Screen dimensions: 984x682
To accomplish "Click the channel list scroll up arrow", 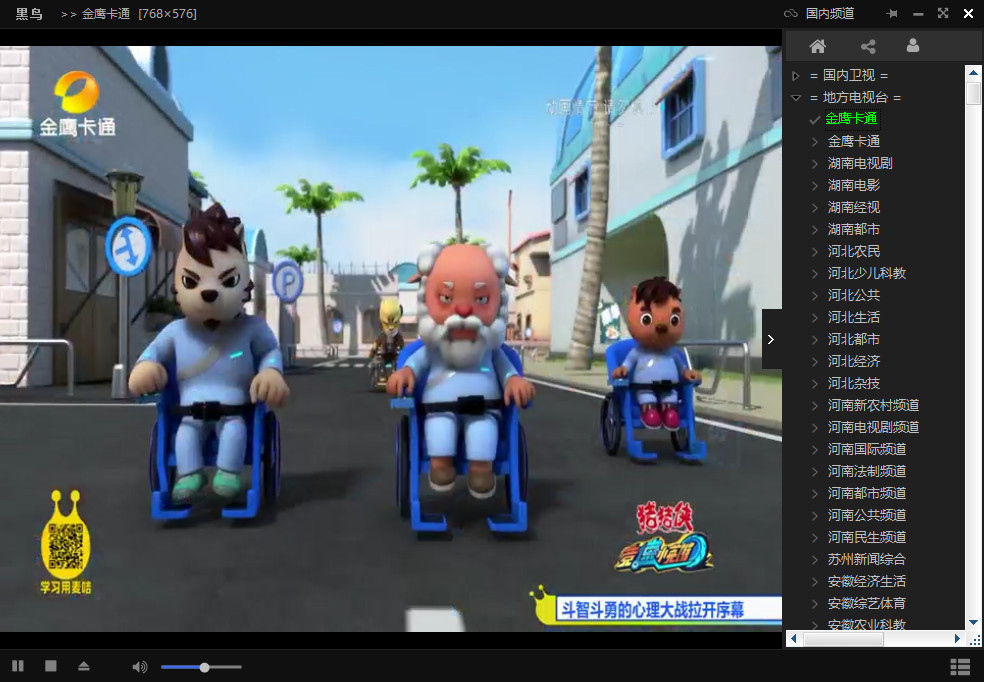I will 973,73.
